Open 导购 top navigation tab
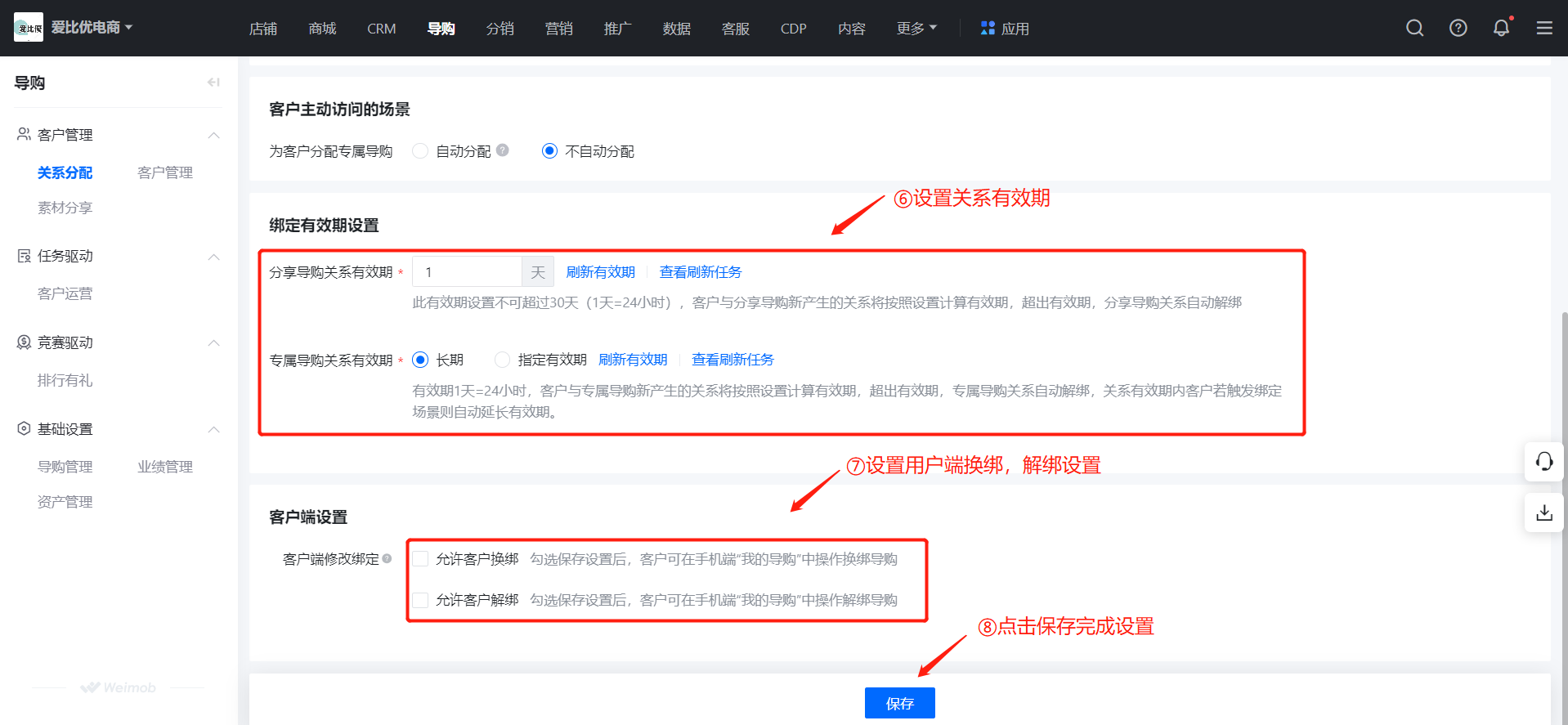Viewport: 1568px width, 725px height. [441, 29]
